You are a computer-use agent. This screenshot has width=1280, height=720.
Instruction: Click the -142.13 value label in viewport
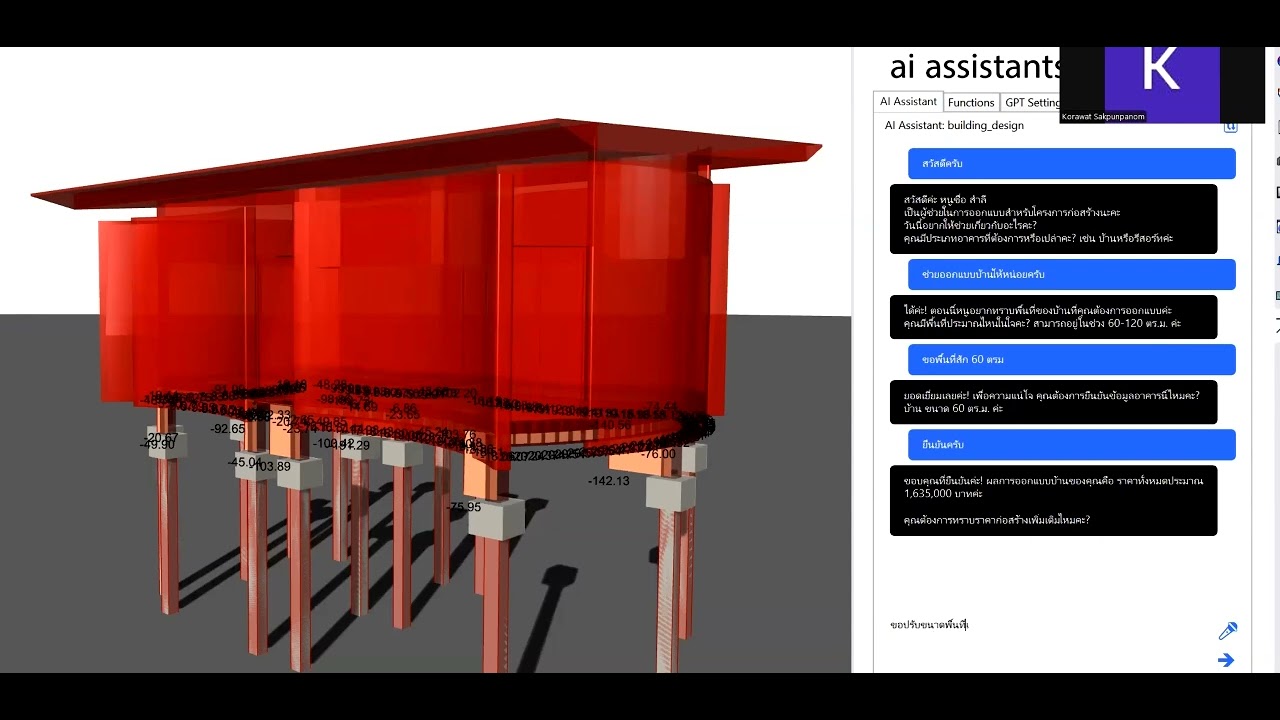point(608,481)
